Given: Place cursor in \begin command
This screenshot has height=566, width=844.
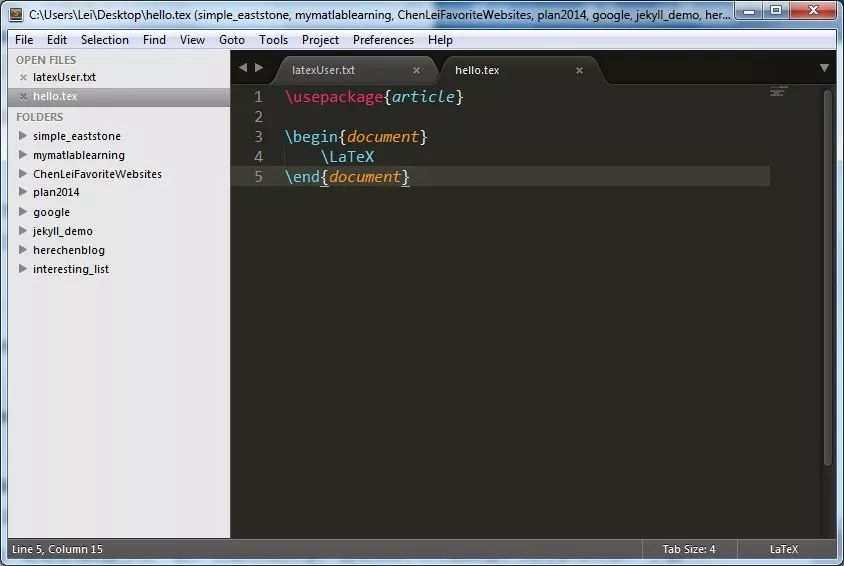Looking at the screenshot, I should [x=312, y=137].
